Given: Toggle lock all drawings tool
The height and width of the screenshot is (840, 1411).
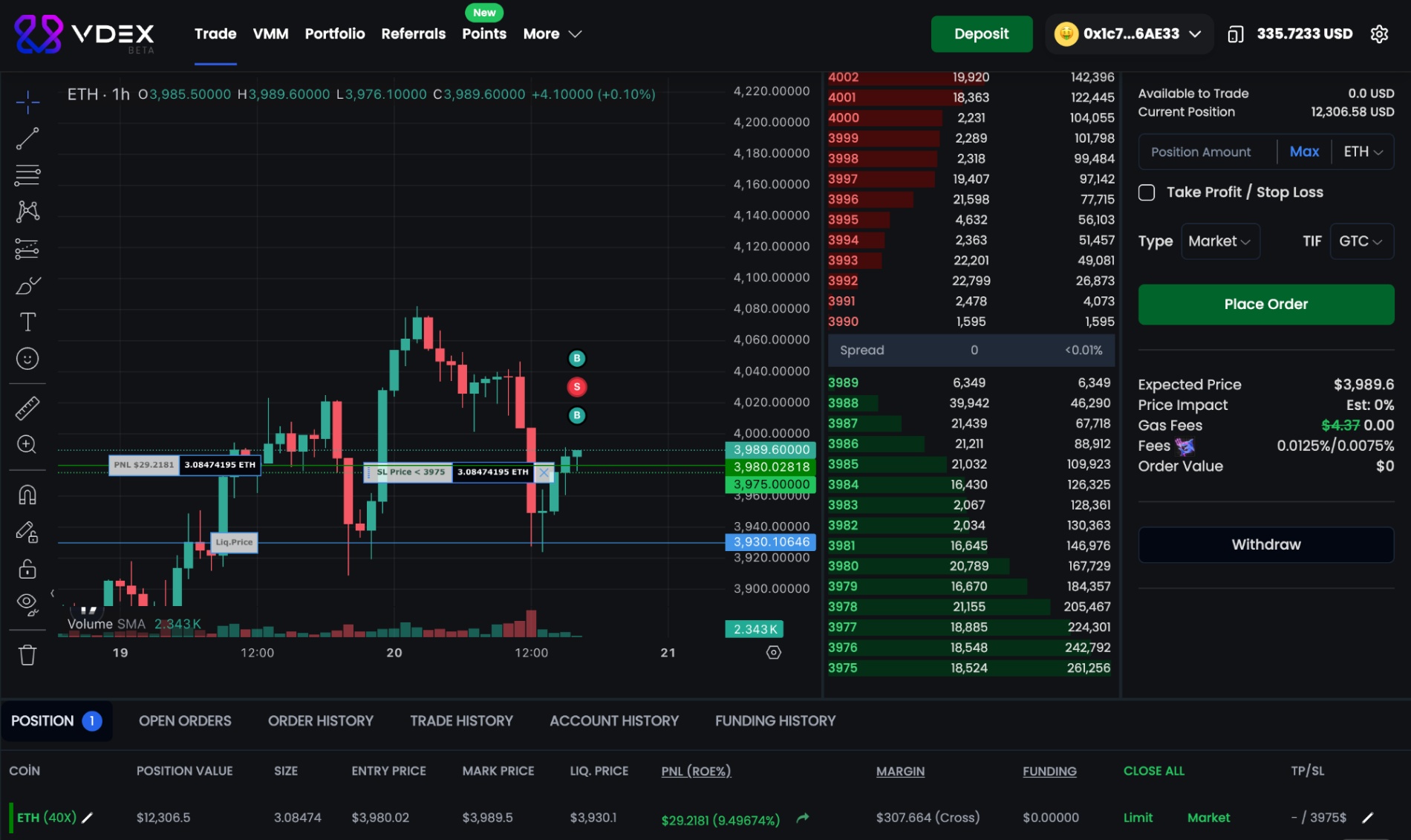Looking at the screenshot, I should (27, 569).
